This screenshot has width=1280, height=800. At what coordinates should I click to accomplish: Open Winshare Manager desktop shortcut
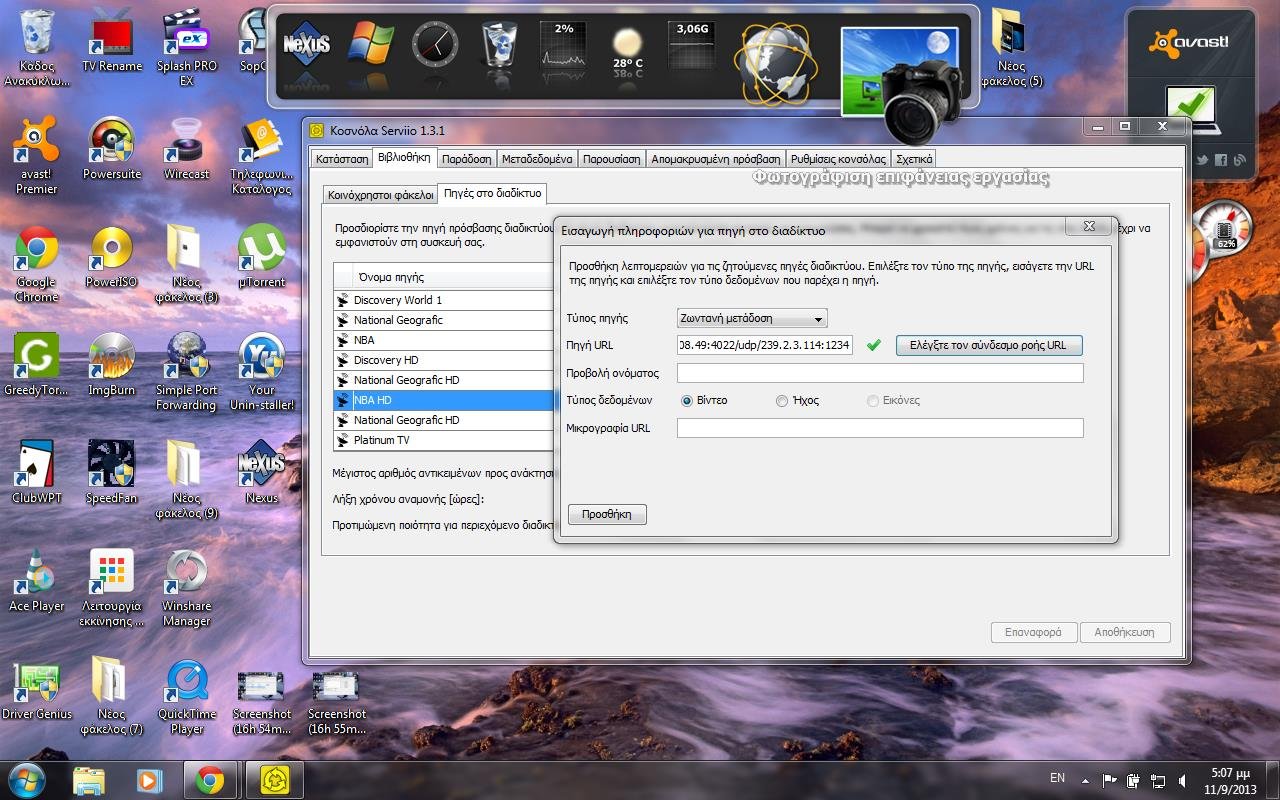point(187,587)
